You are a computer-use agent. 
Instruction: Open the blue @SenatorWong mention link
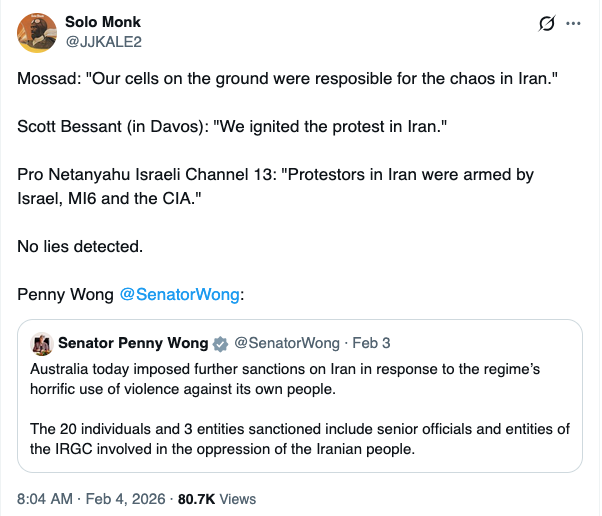pos(179,294)
